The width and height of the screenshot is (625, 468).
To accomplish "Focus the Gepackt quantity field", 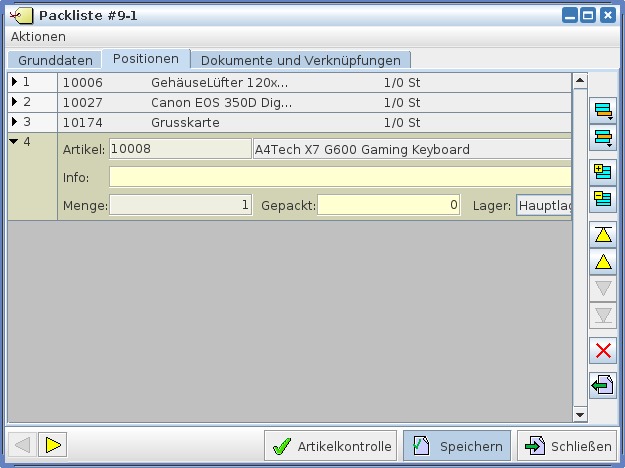I will (x=388, y=205).
